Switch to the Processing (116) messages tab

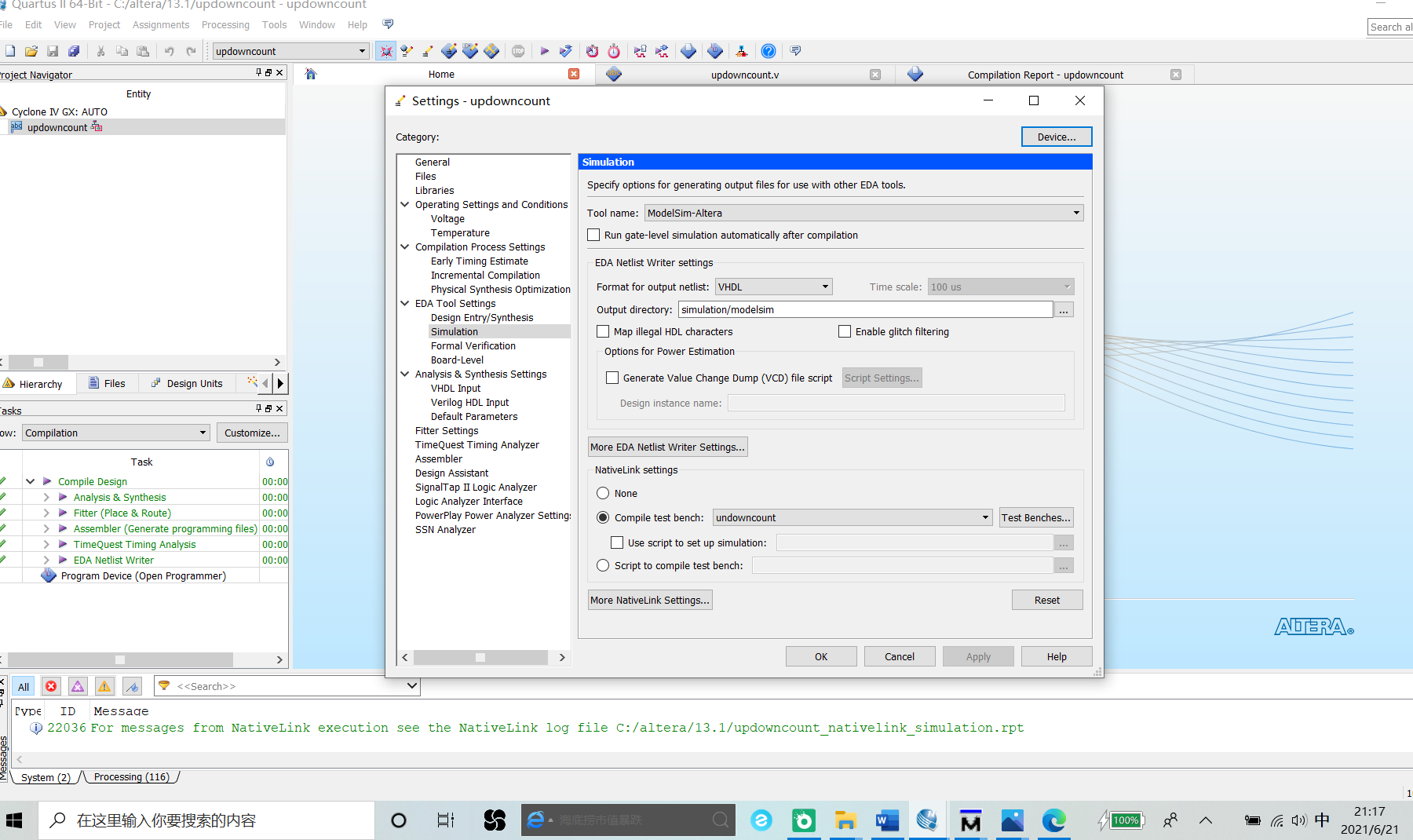(x=132, y=777)
